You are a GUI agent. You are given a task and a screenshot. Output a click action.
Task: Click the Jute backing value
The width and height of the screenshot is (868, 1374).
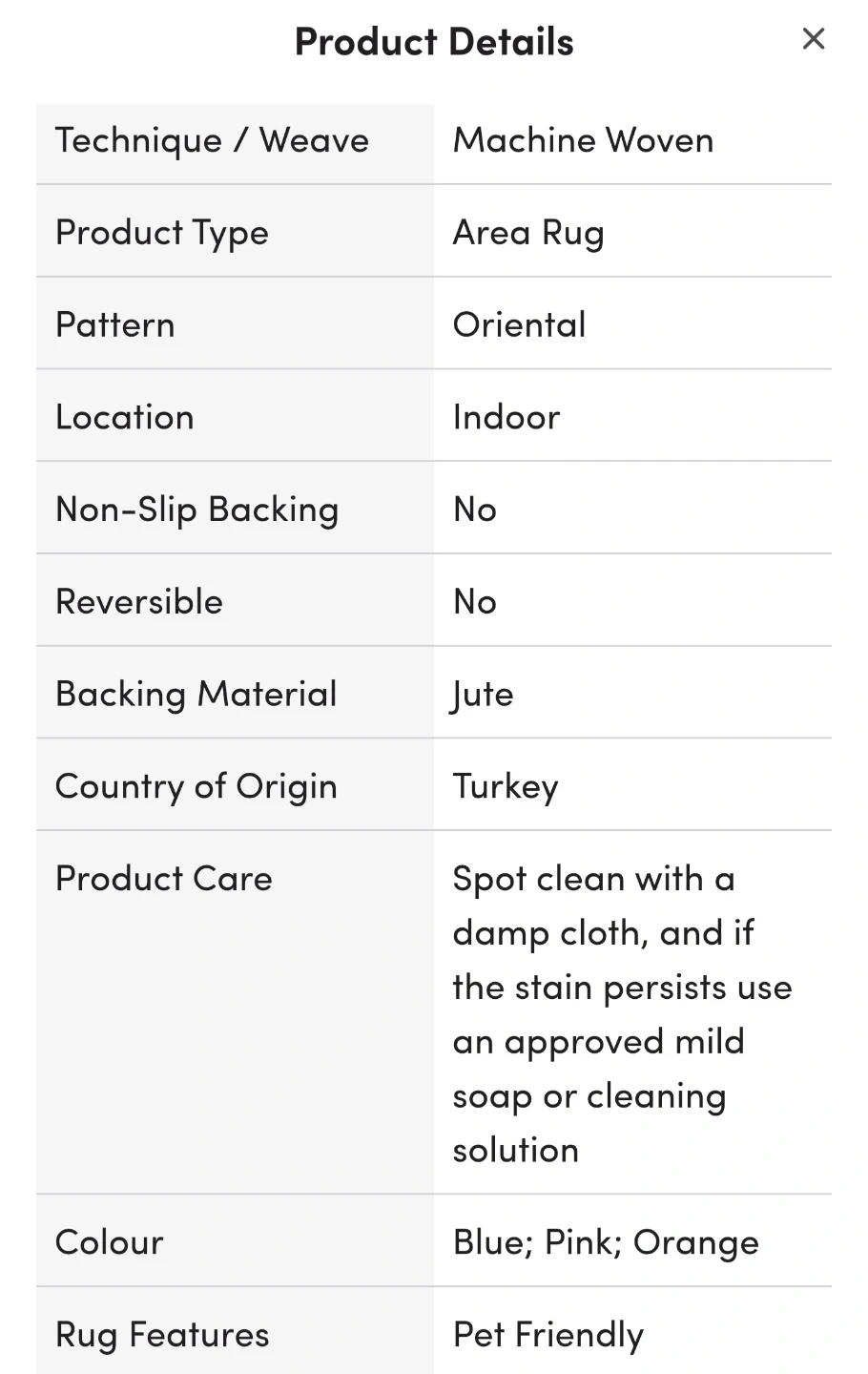point(483,695)
